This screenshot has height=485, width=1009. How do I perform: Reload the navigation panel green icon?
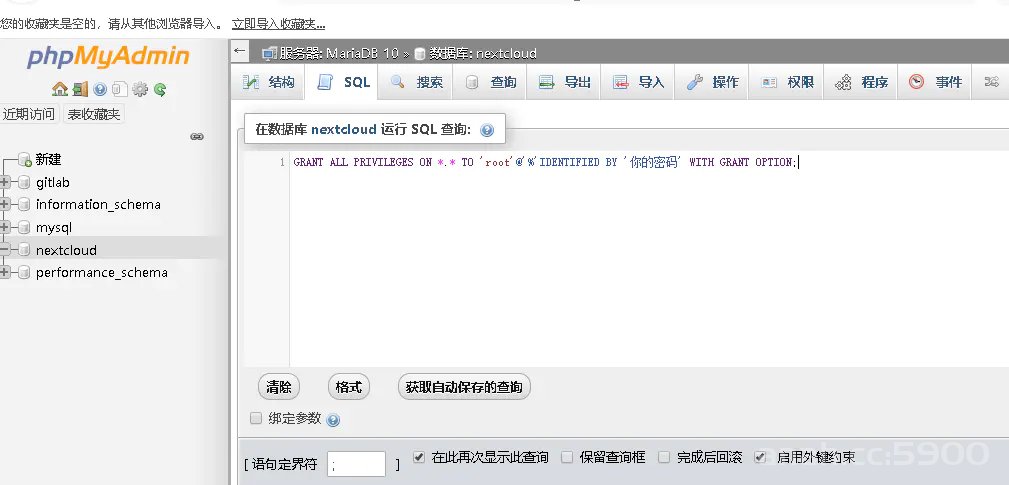pyautogui.click(x=160, y=89)
